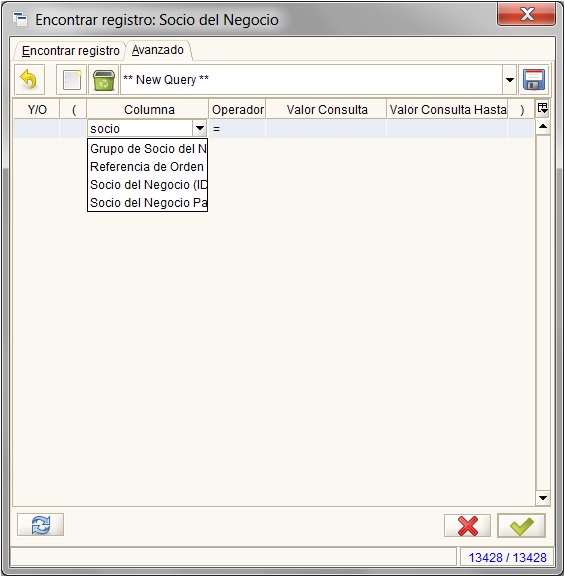Image resolution: width=565 pixels, height=577 pixels.
Task: Open the Columna combo box arrow
Action: pos(200,128)
